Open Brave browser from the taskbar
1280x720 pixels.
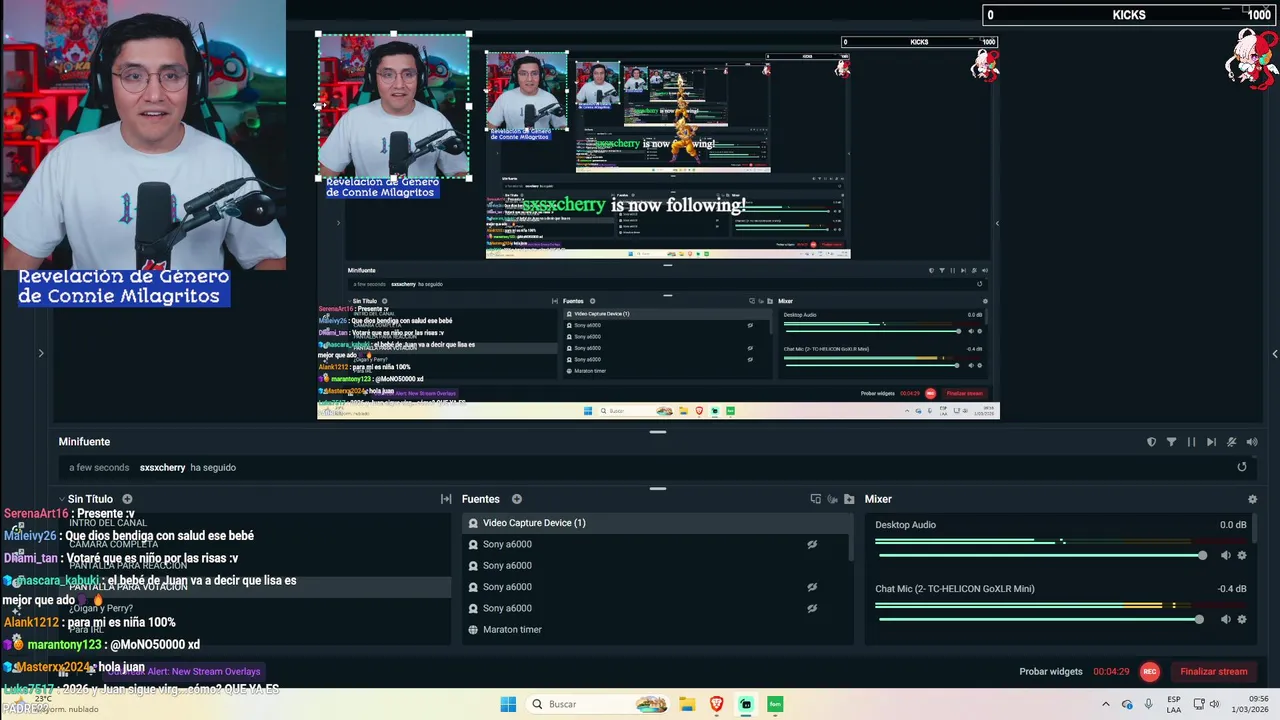(x=716, y=704)
